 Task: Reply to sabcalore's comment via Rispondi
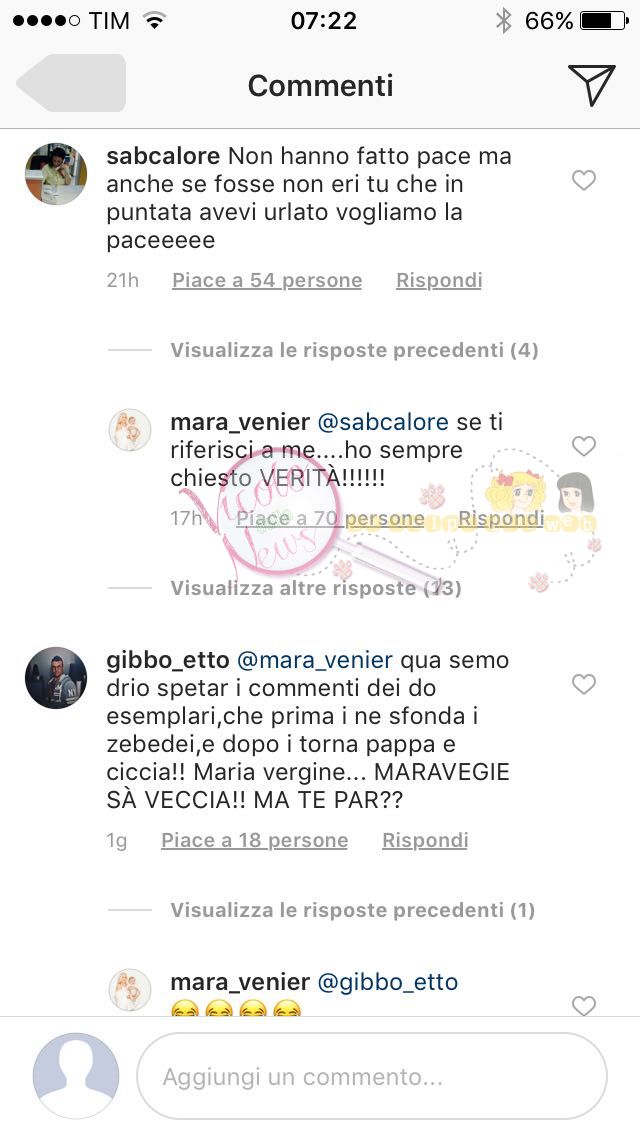(439, 280)
